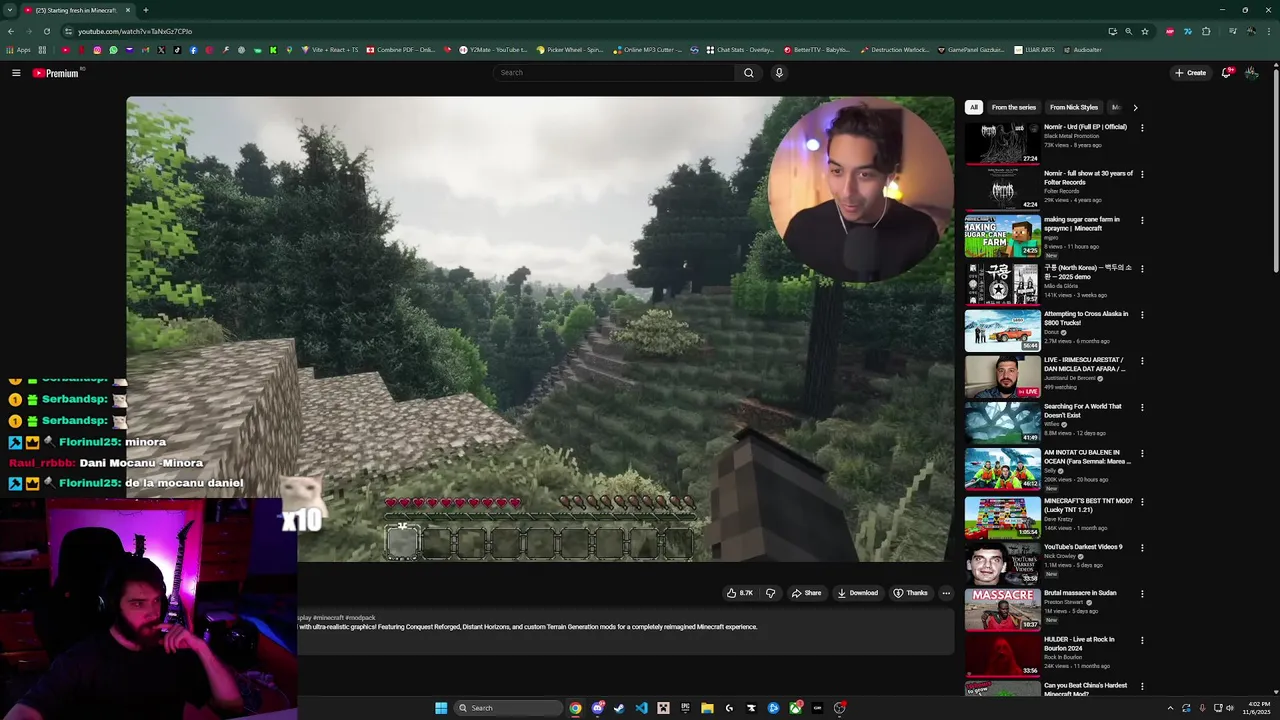Open options for Brutal massacre video
Viewport: 1280px width, 720px height.
[x=1142, y=594]
